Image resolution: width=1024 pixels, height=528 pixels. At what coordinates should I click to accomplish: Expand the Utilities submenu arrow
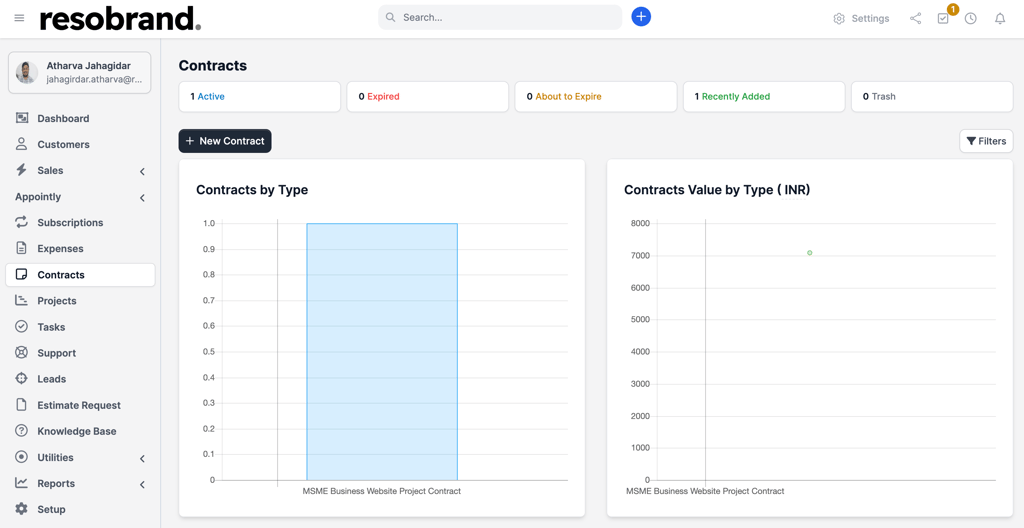142,458
